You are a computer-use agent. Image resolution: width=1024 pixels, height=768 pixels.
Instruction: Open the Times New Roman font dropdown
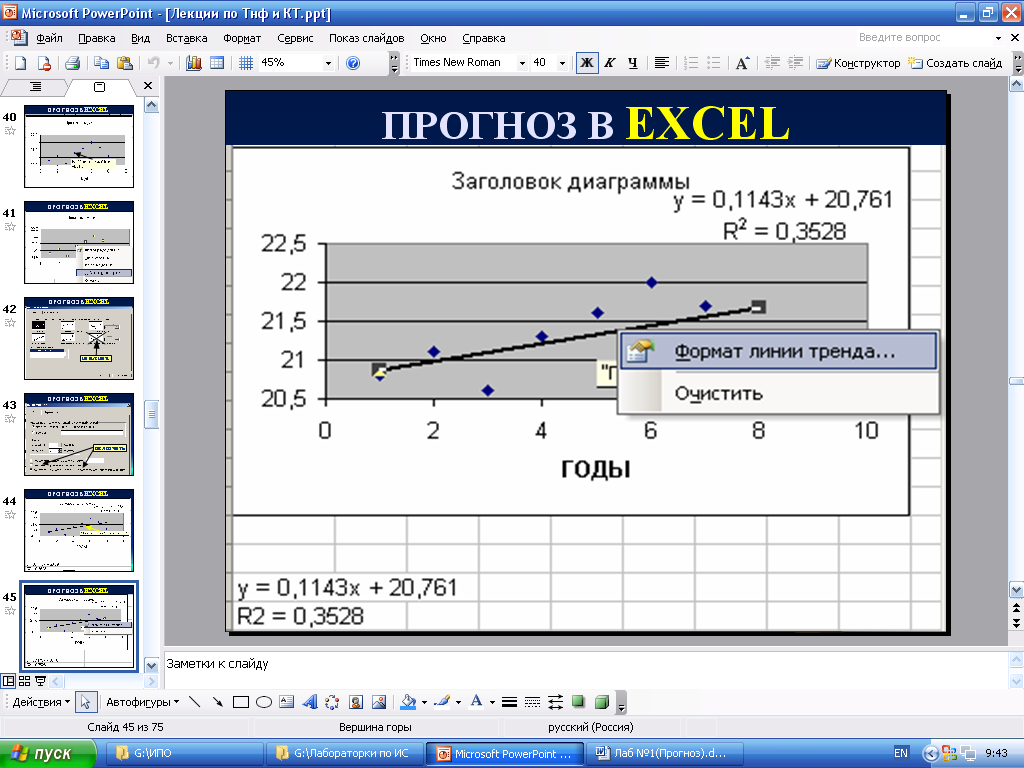coord(522,63)
